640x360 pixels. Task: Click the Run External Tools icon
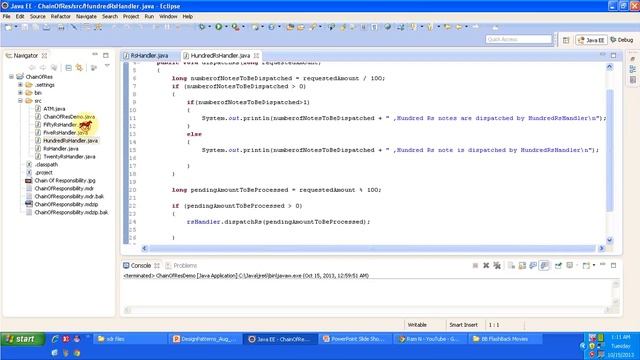[x=236, y=27]
